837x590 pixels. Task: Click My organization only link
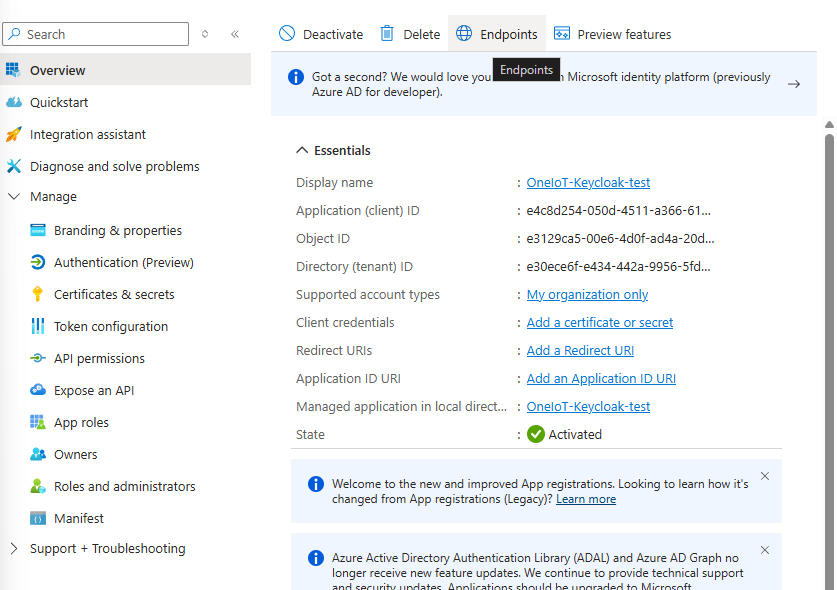click(587, 295)
